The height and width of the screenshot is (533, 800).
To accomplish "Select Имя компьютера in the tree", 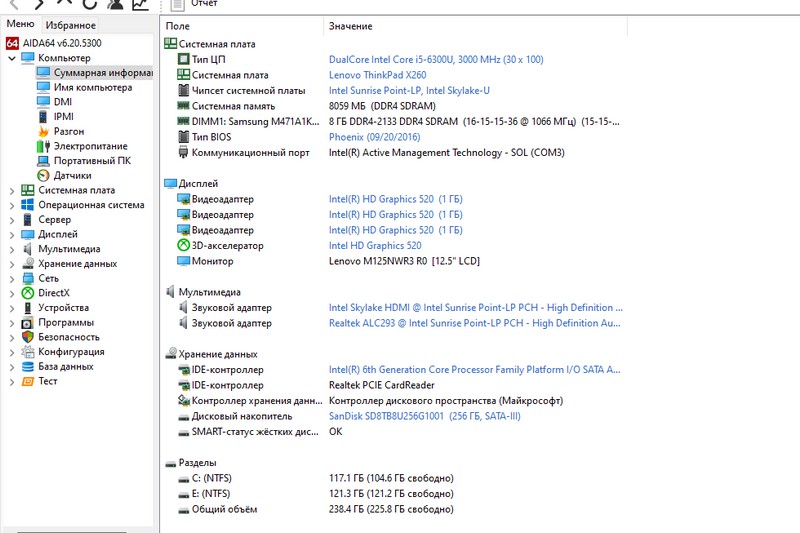I will tap(92, 87).
